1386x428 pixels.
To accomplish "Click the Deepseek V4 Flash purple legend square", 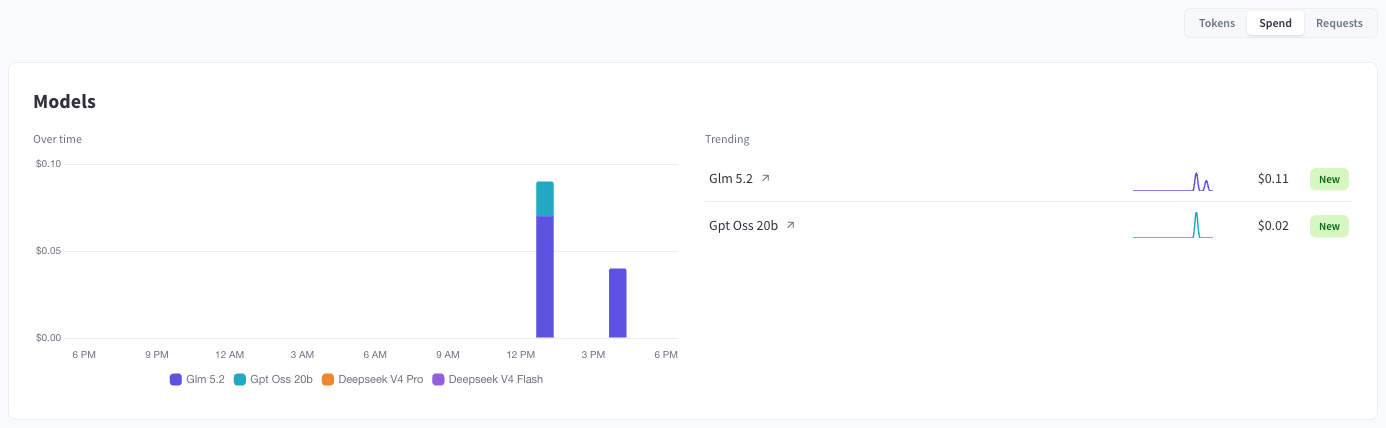I will (x=438, y=379).
